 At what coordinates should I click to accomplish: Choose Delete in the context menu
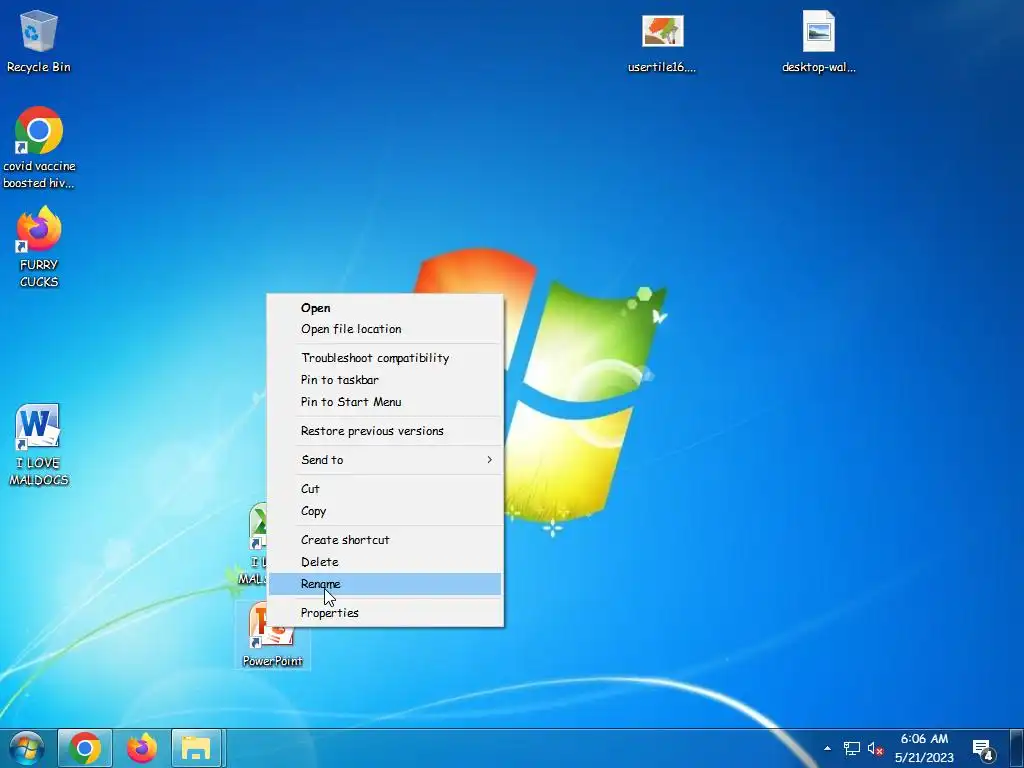385,562
